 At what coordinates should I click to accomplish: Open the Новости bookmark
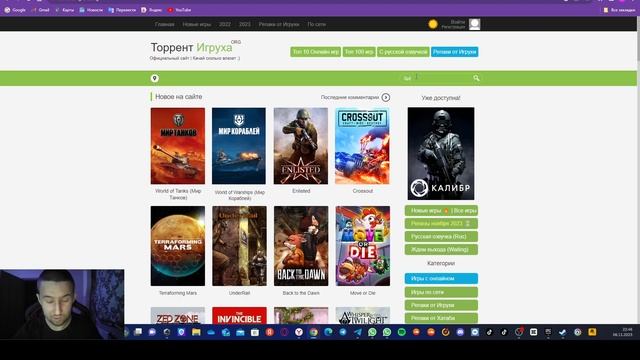91,10
